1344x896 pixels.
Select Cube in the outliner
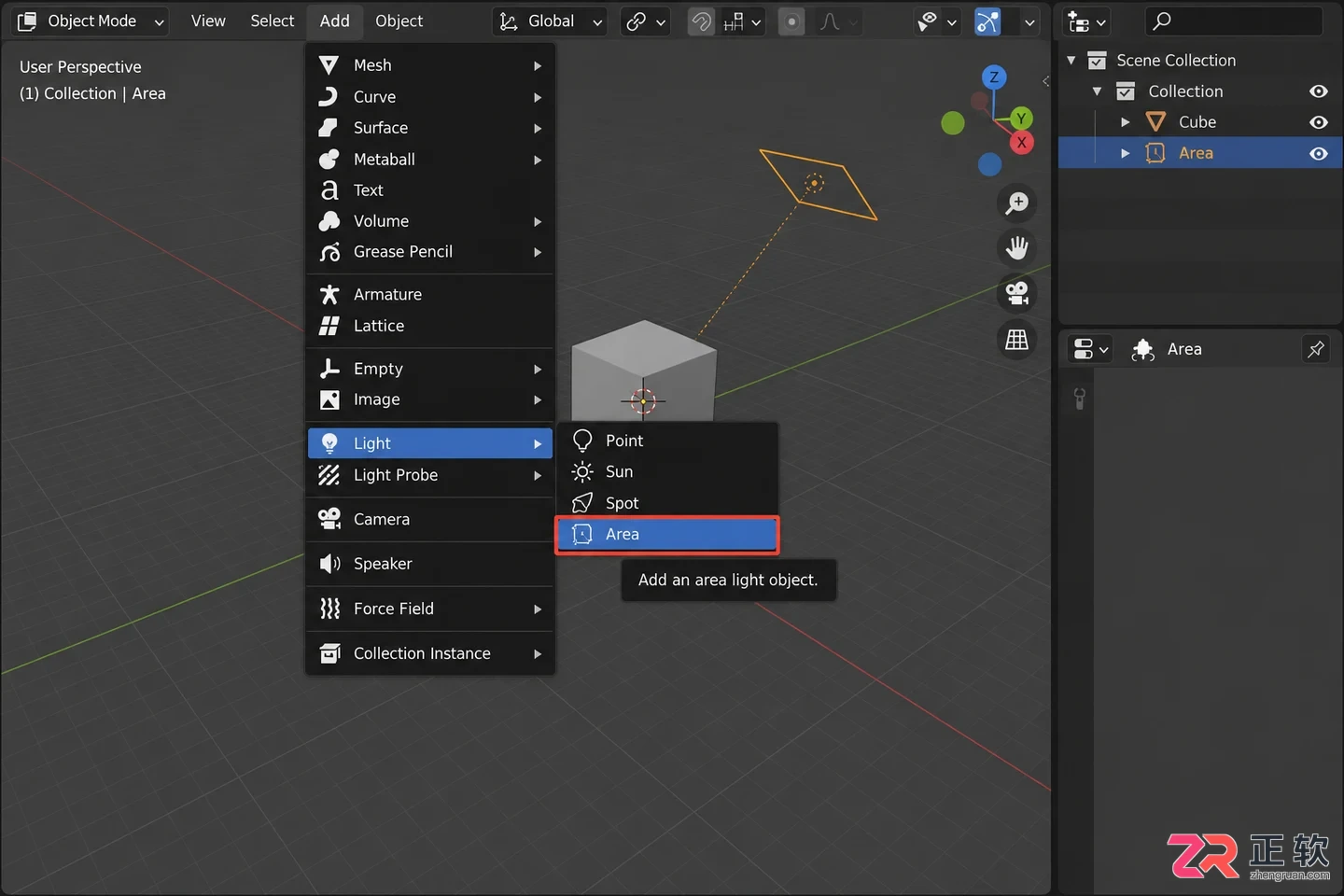click(1197, 122)
